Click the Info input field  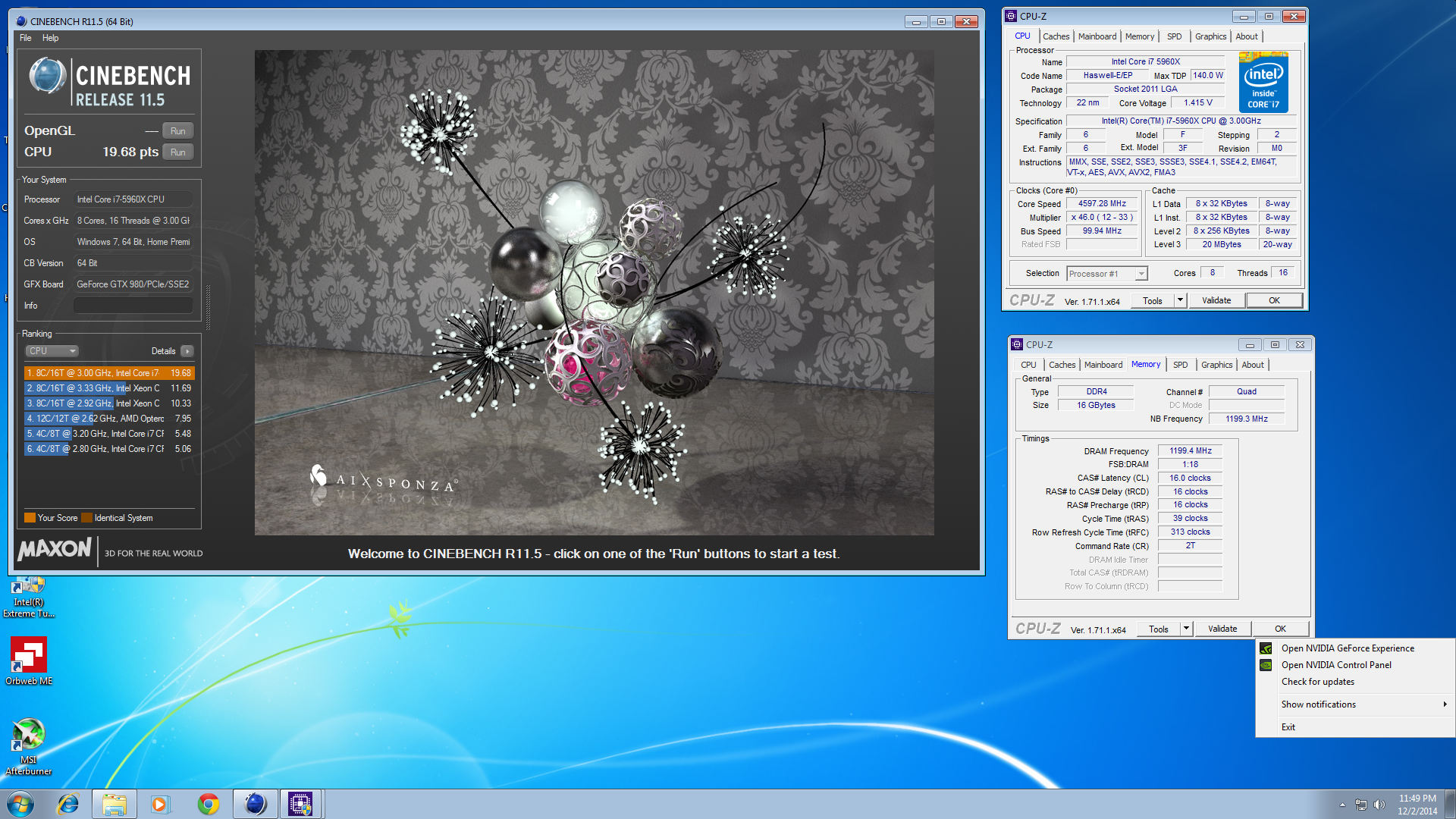tap(133, 306)
